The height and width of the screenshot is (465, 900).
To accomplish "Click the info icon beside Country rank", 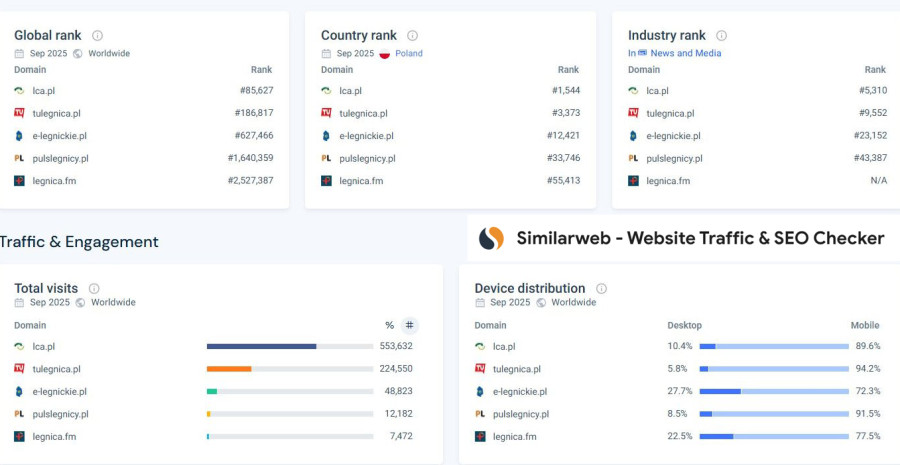I will pyautogui.click(x=412, y=36).
